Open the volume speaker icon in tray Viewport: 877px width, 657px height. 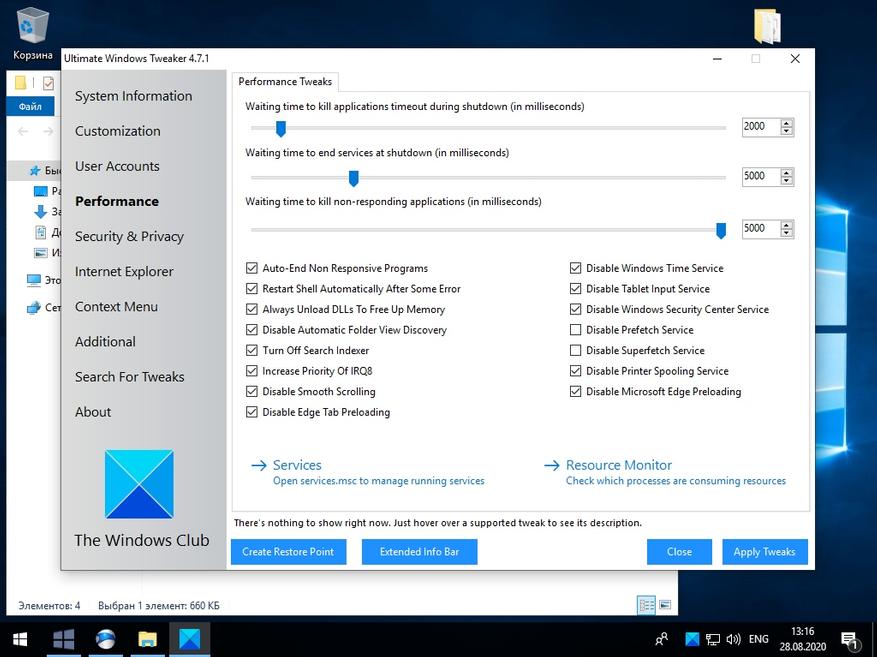coord(733,639)
